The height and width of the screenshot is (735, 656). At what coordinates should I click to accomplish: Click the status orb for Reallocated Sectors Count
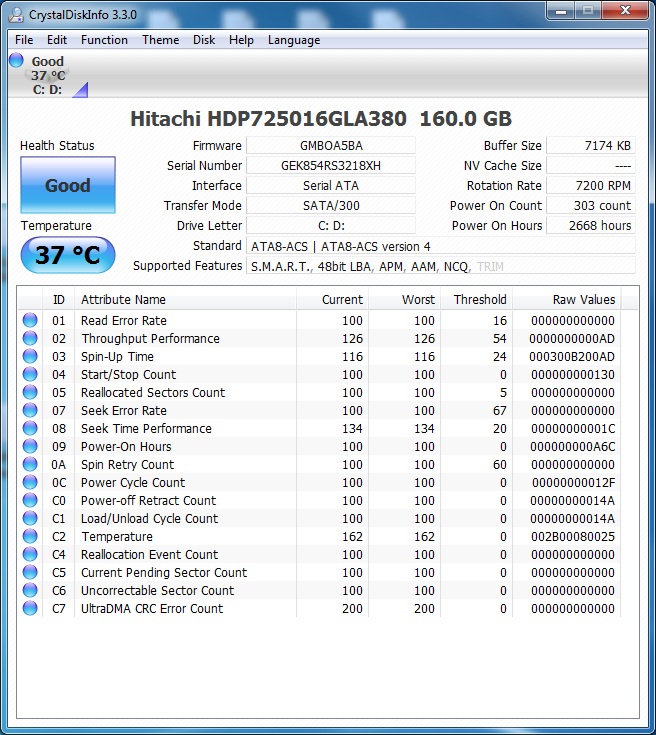(30, 392)
